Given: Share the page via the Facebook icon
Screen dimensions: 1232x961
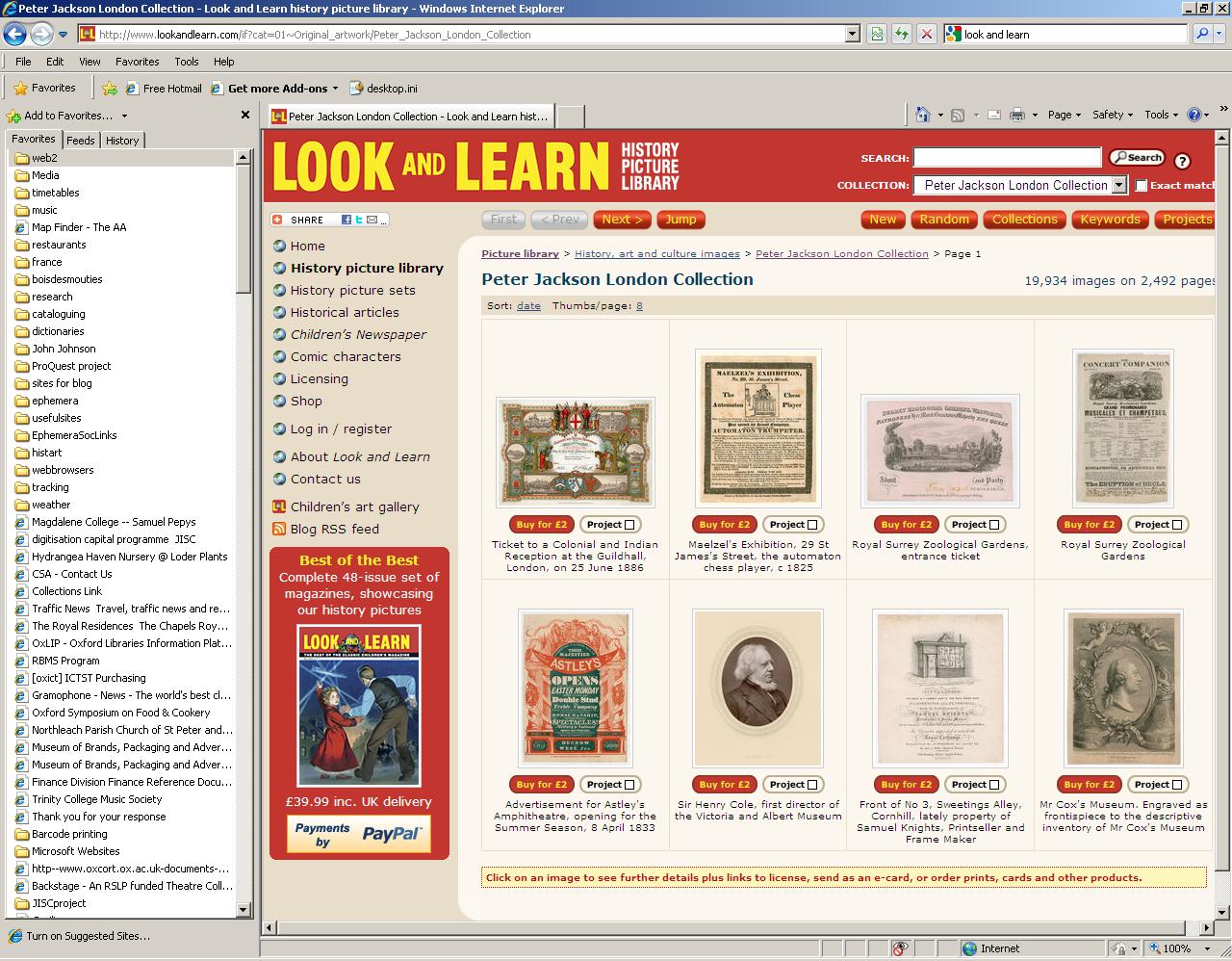Looking at the screenshot, I should pyautogui.click(x=346, y=220).
